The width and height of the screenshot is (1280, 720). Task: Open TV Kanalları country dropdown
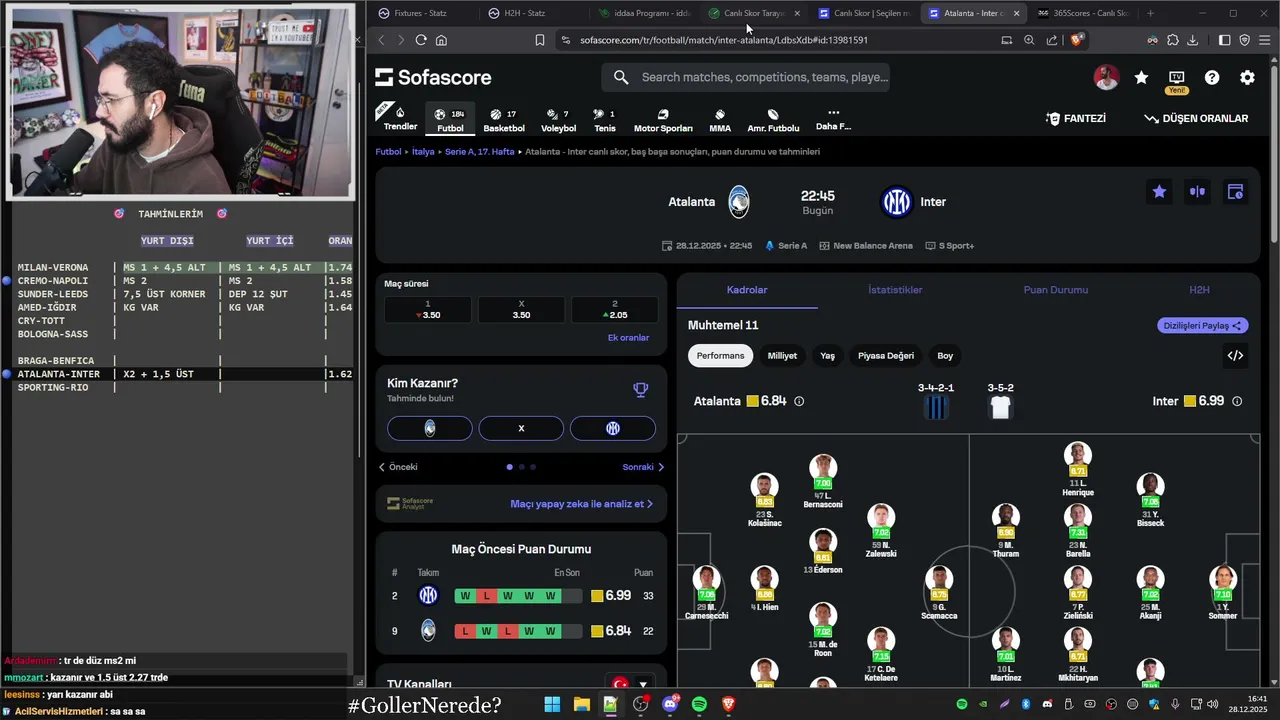point(629,684)
